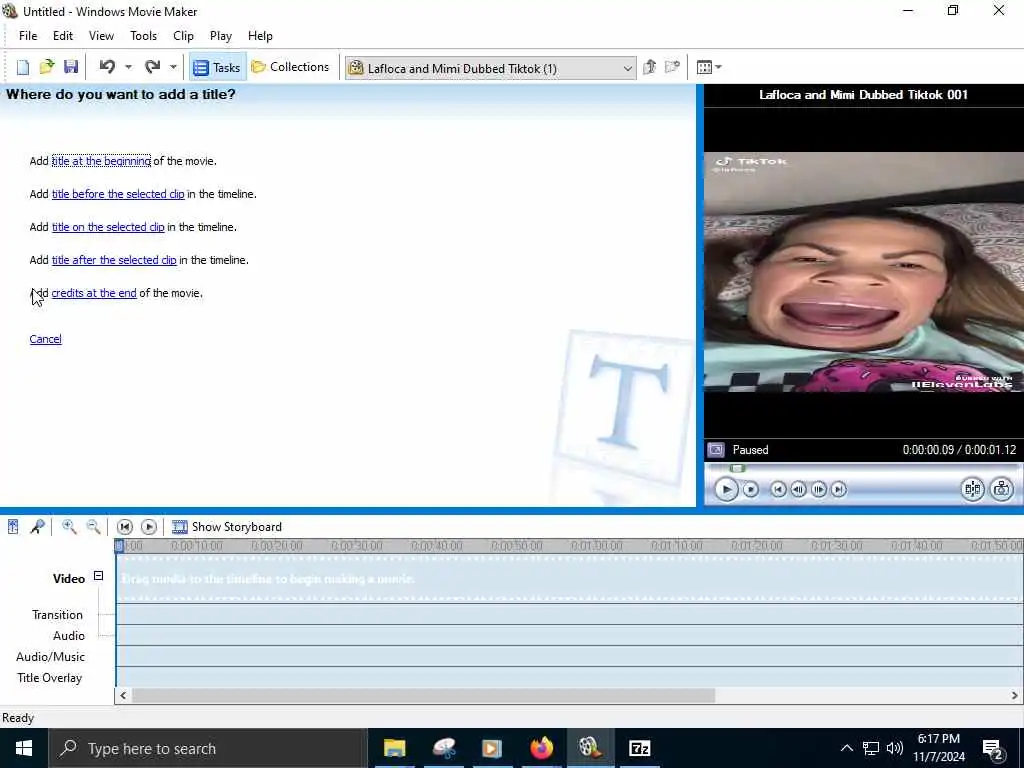Image resolution: width=1024 pixels, height=768 pixels.
Task: Open the Help menu
Action: click(260, 36)
